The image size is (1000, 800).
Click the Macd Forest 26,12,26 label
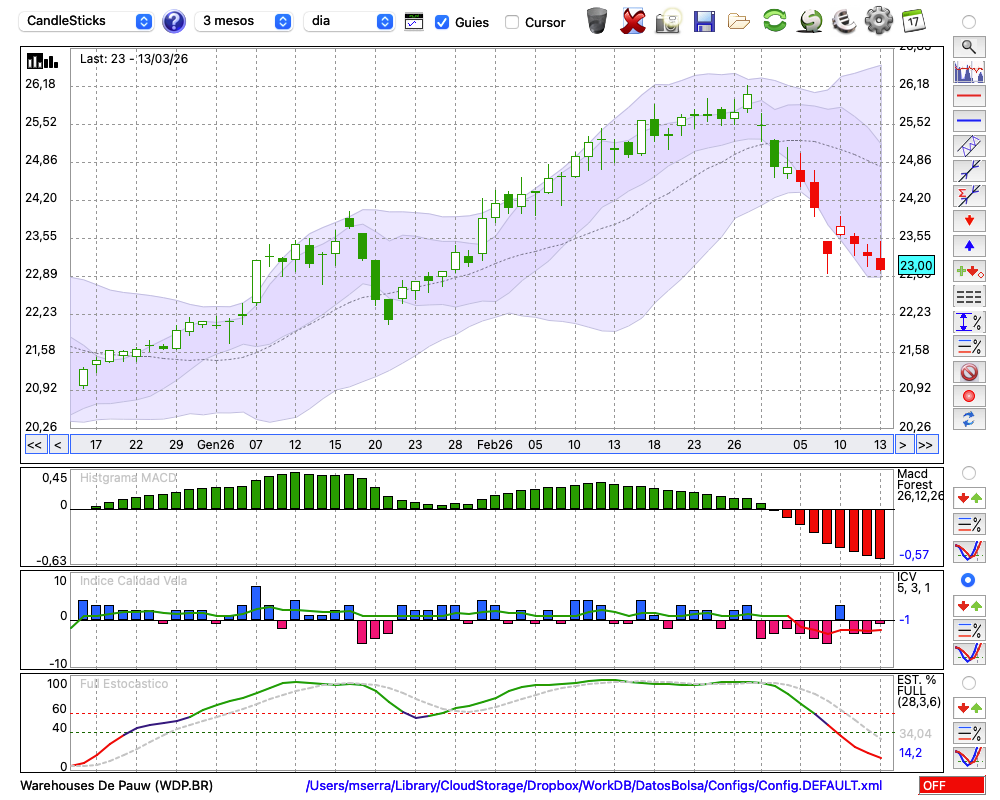(x=919, y=485)
